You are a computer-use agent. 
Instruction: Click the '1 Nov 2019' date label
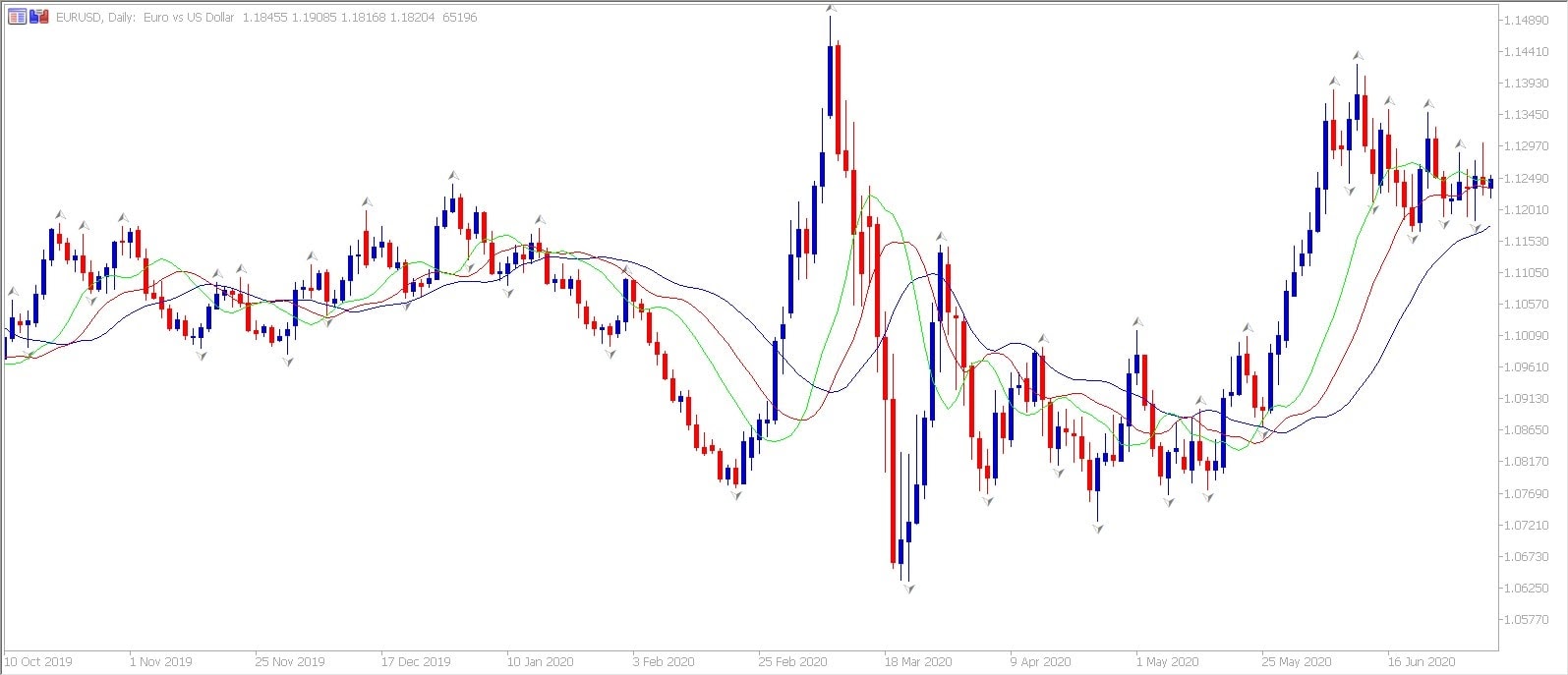[161, 662]
